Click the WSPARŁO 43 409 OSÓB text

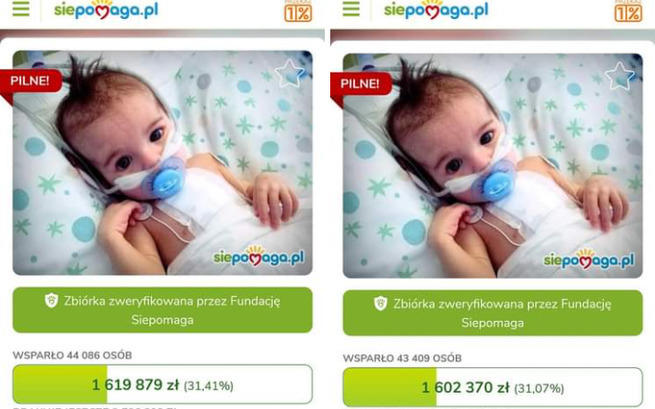tap(402, 358)
